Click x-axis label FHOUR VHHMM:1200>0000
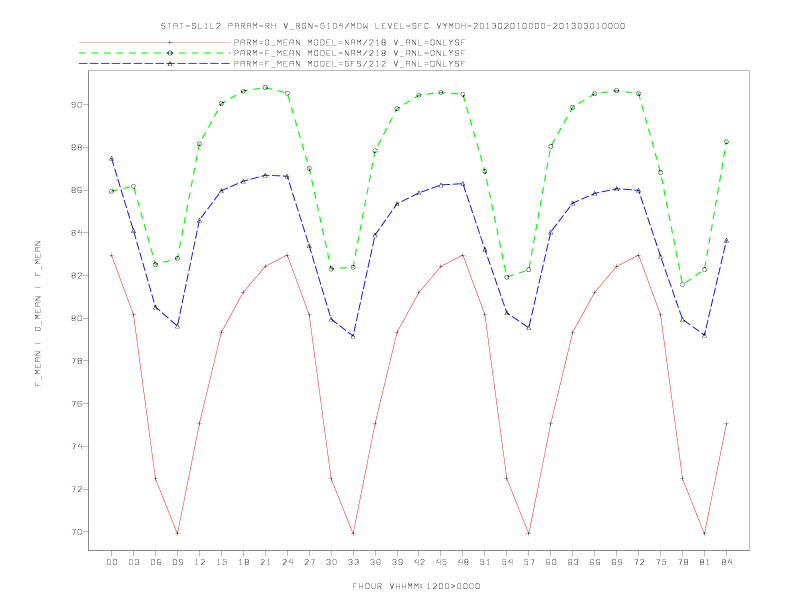Image resolution: width=792 pixels, height=612 pixels. pyautogui.click(x=416, y=586)
